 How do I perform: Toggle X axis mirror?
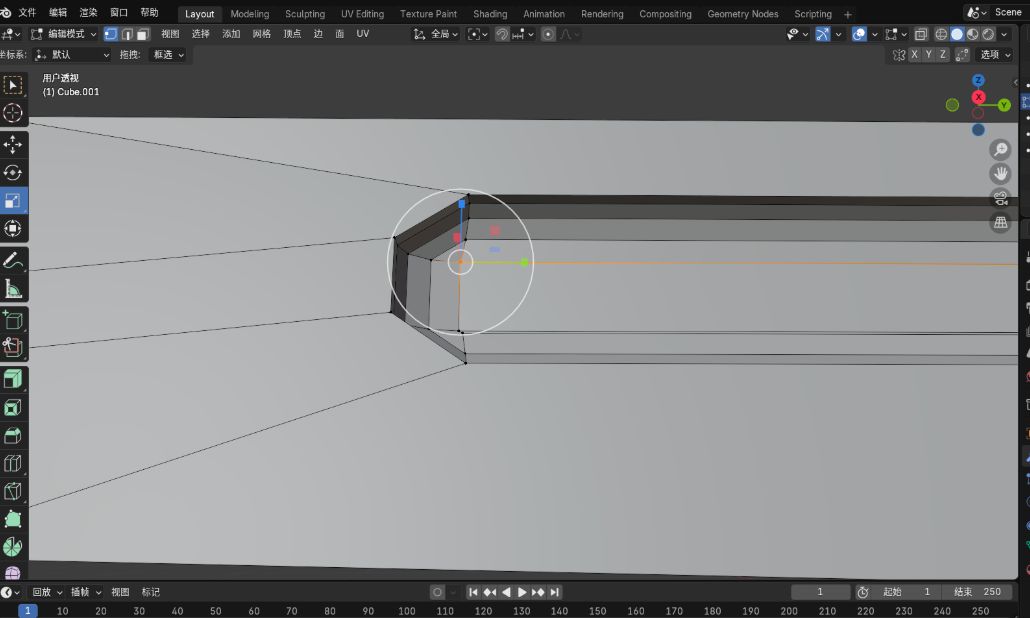[914, 55]
